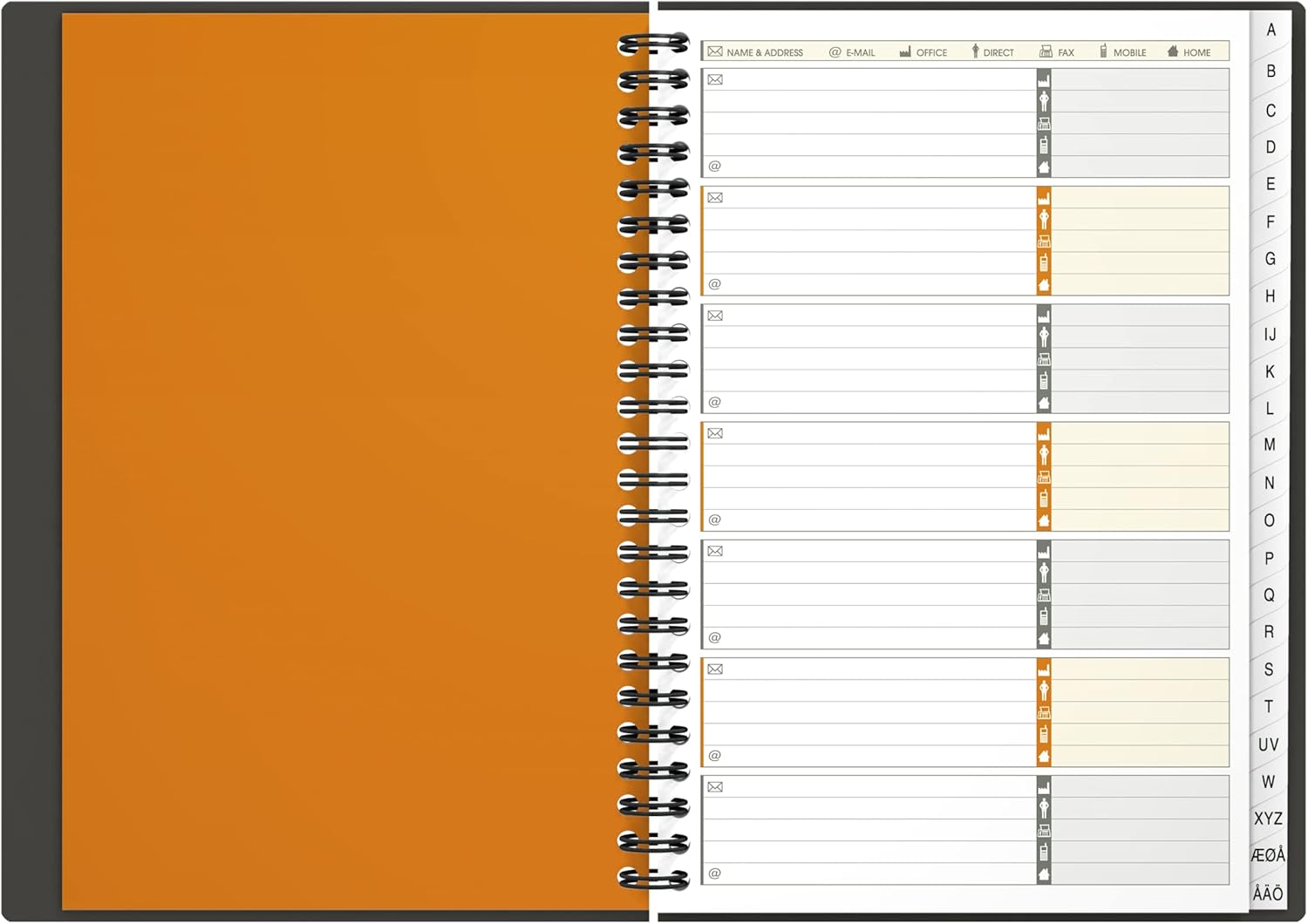Click the HOME label in the header
Image resolution: width=1308 pixels, height=924 pixels.
(1196, 53)
